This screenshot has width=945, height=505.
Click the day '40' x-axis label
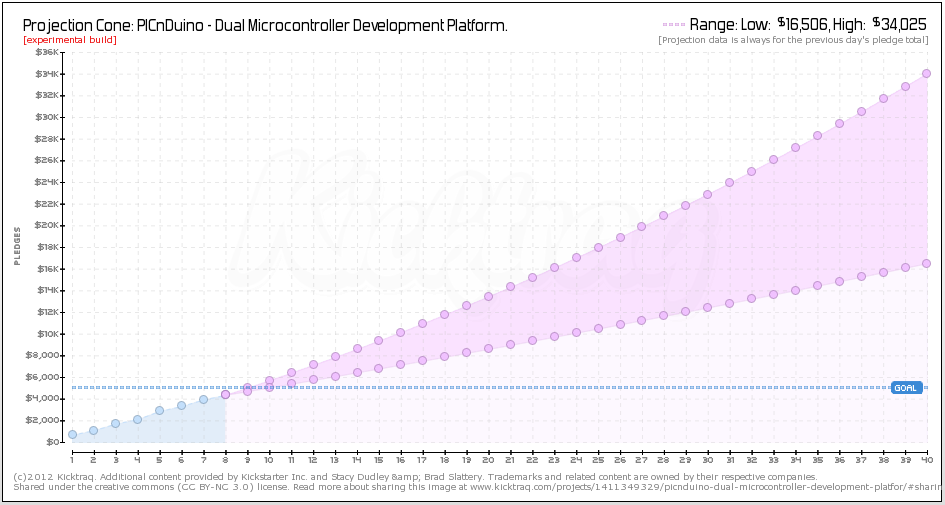[x=926, y=460]
